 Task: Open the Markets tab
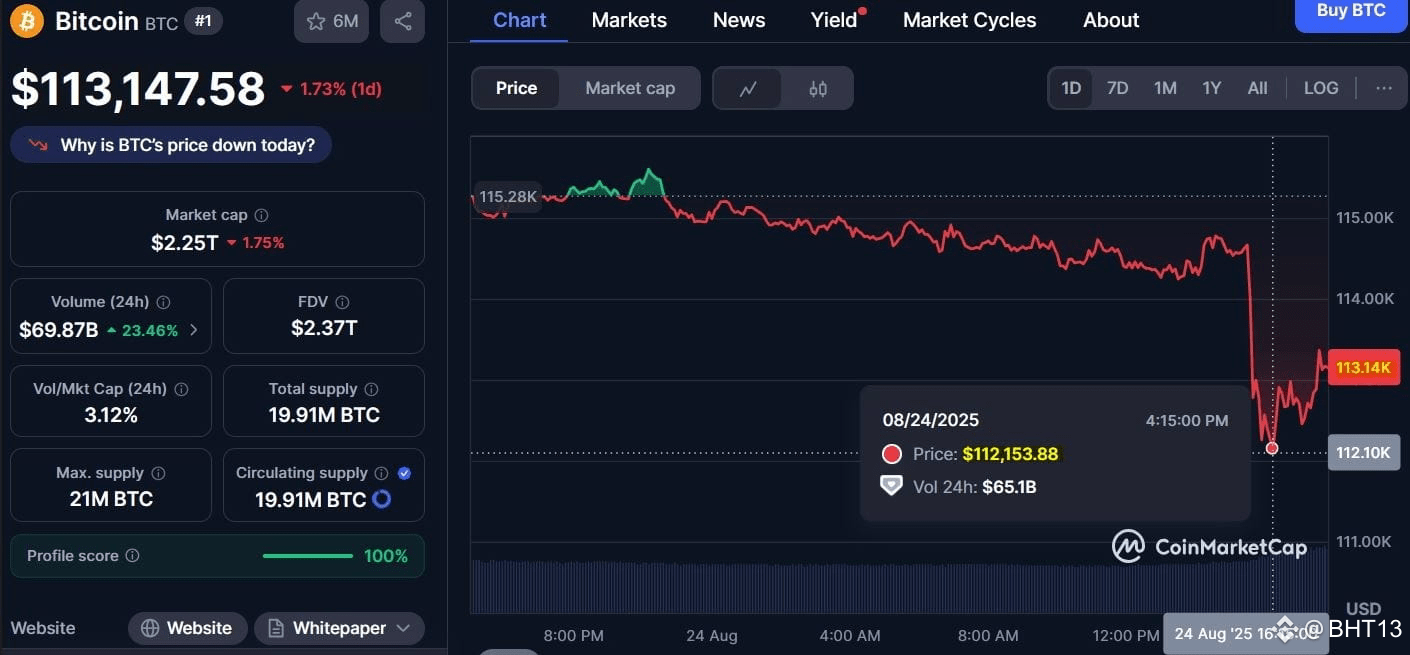point(629,20)
